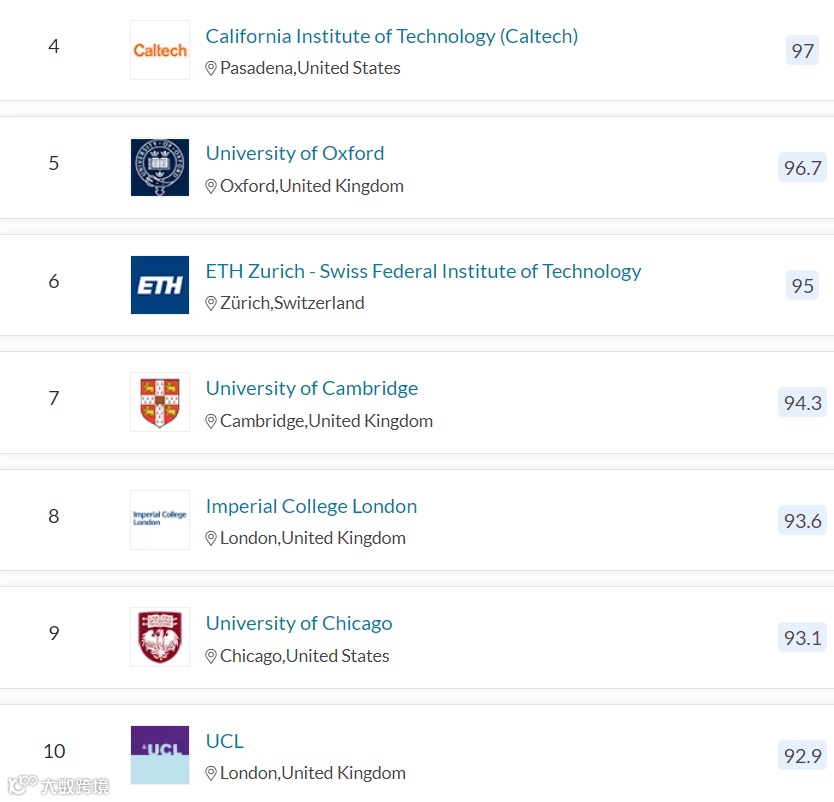Click the location pin beside Pasadena
This screenshot has height=802, width=834.
[x=211, y=69]
